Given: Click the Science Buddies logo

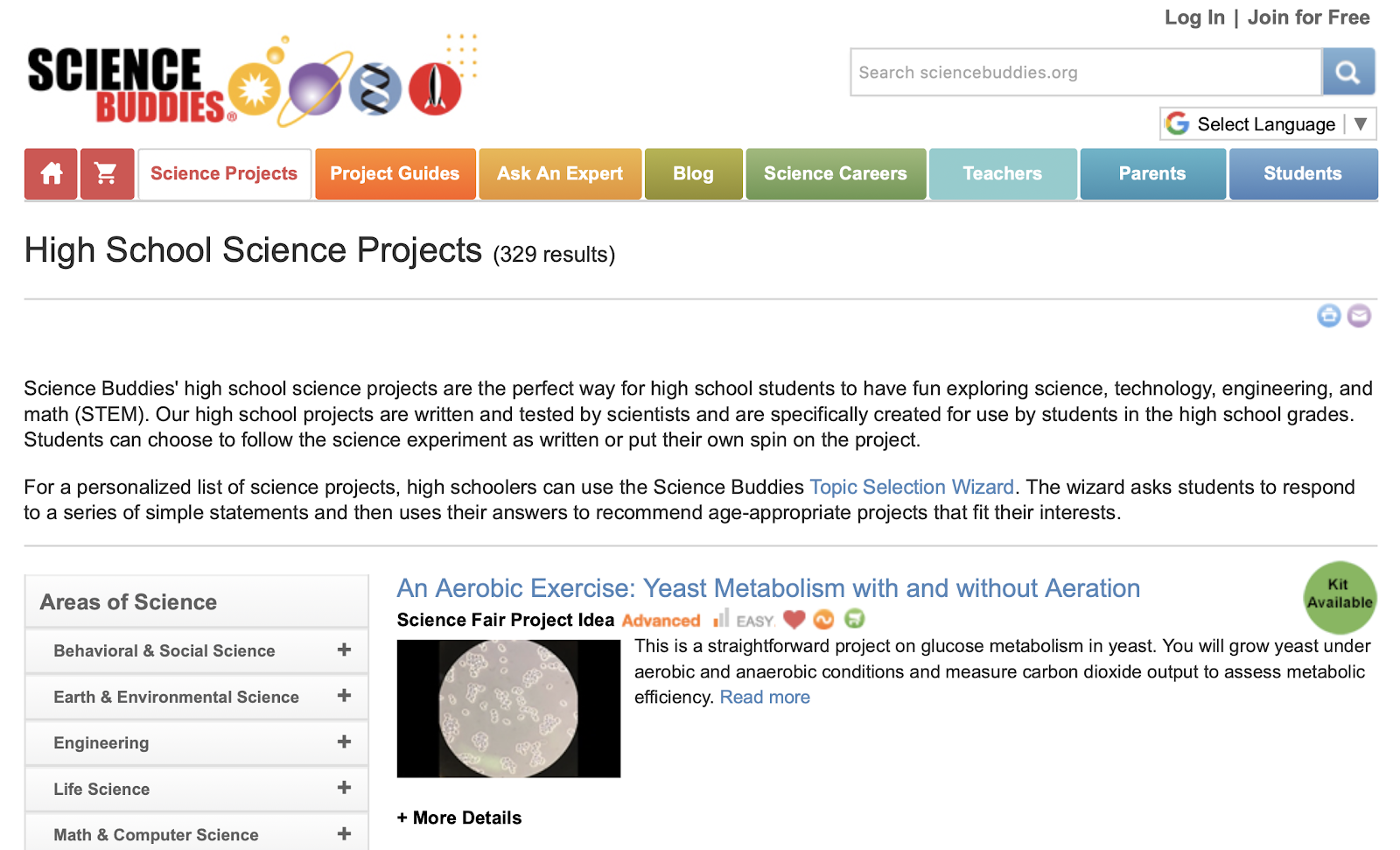Looking at the screenshot, I should (x=252, y=81).
